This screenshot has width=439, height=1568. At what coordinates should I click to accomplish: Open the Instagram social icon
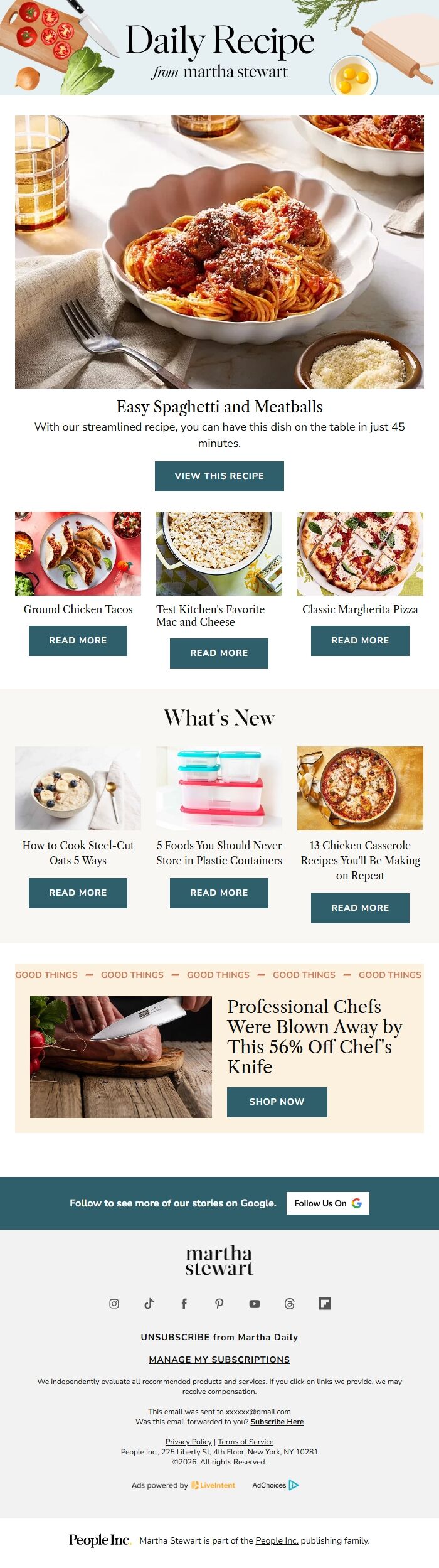pos(114,1304)
